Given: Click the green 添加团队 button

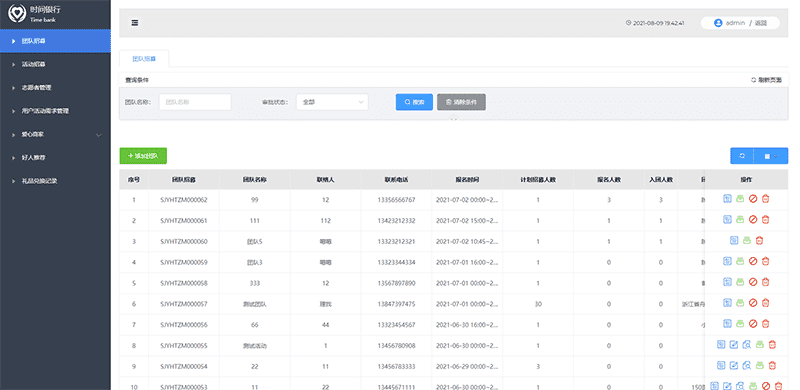Looking at the screenshot, I should coord(143,156).
